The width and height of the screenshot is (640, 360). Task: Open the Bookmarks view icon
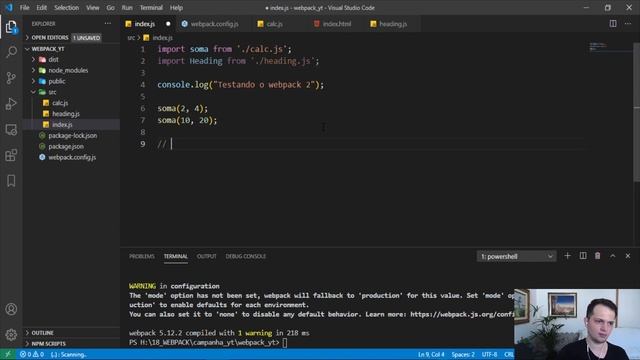[x=11, y=180]
